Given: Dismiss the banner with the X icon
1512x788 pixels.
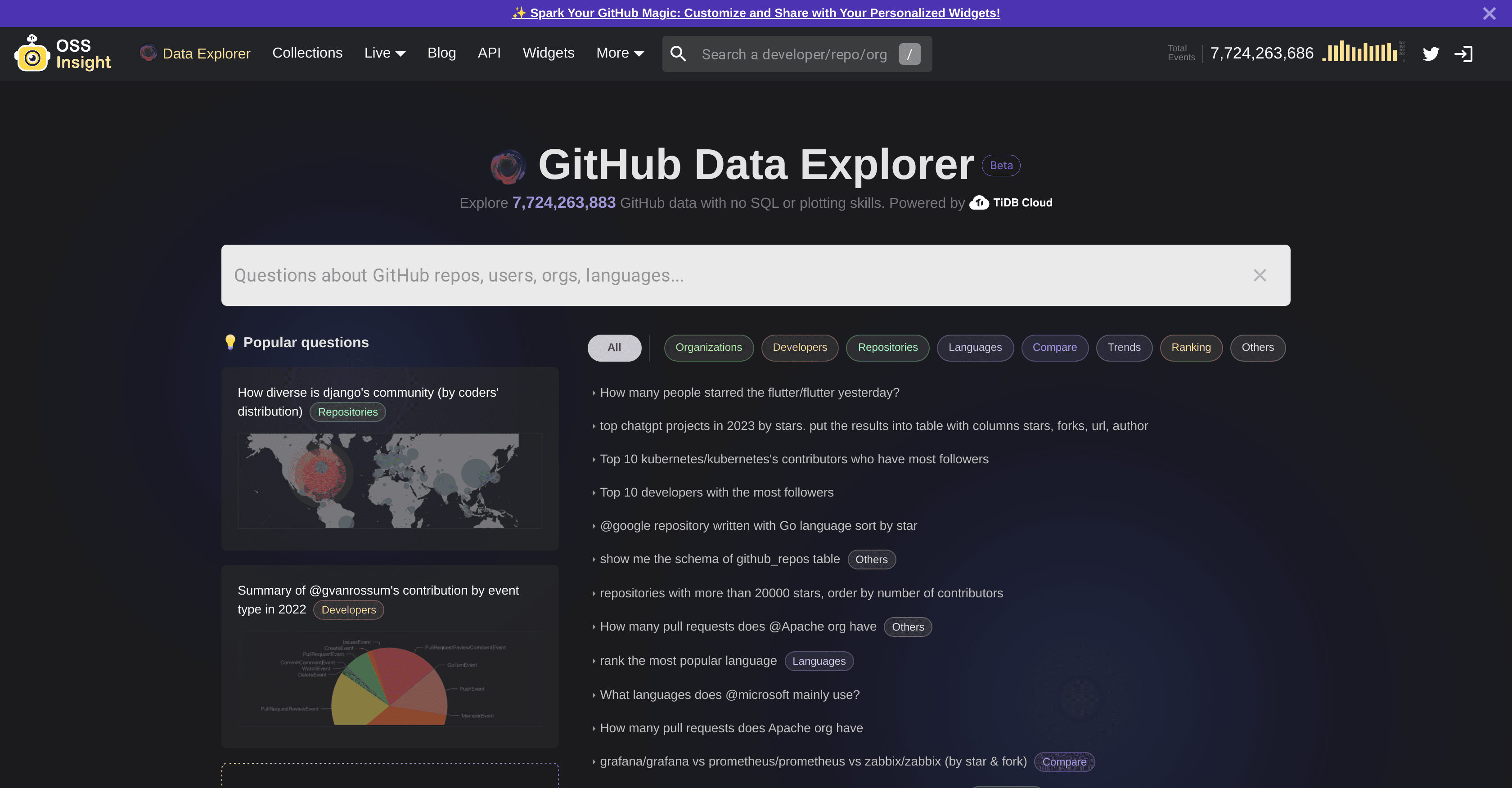Looking at the screenshot, I should coord(1489,13).
